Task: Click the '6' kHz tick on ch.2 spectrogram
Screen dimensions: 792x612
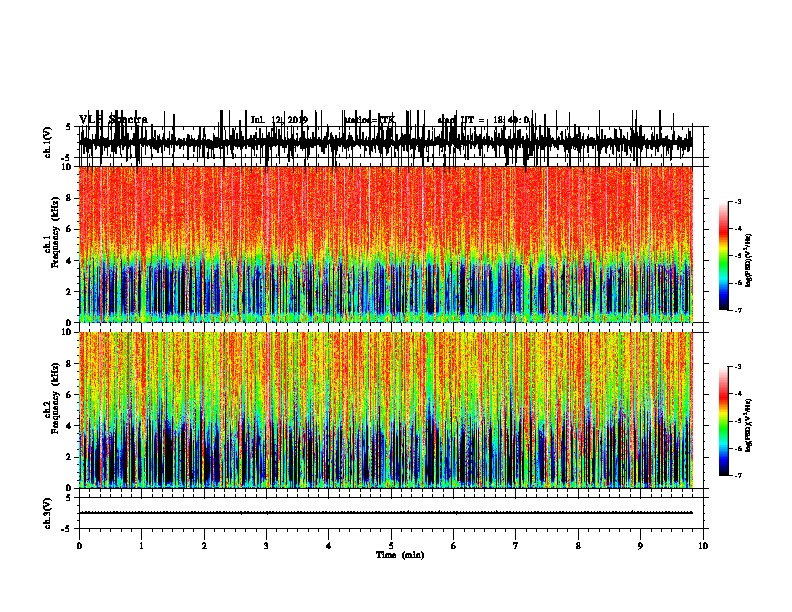Action: pyautogui.click(x=70, y=395)
